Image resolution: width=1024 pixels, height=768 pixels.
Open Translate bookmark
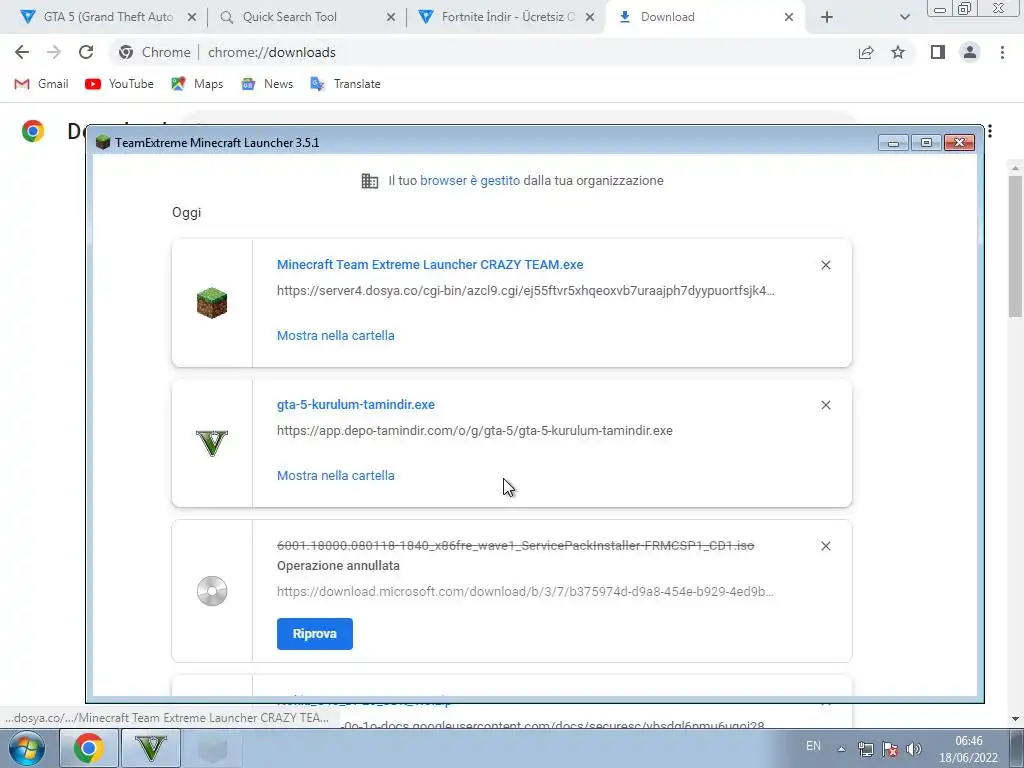345,84
